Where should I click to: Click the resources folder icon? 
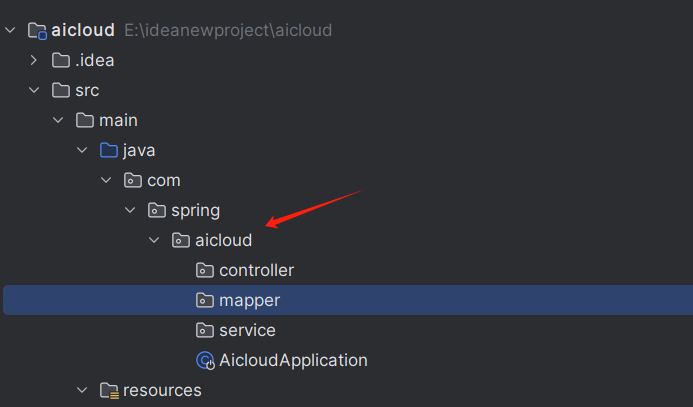pyautogui.click(x=109, y=390)
